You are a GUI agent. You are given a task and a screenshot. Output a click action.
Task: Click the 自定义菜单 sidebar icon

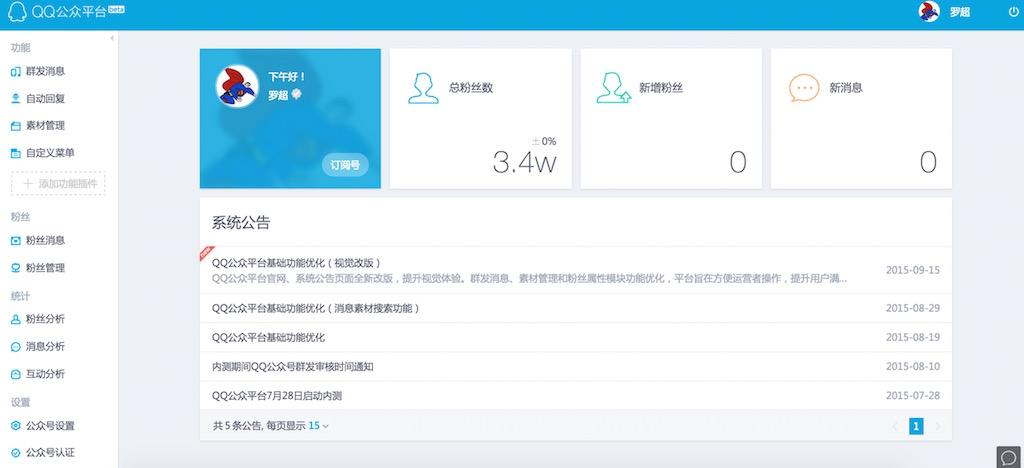(16, 153)
